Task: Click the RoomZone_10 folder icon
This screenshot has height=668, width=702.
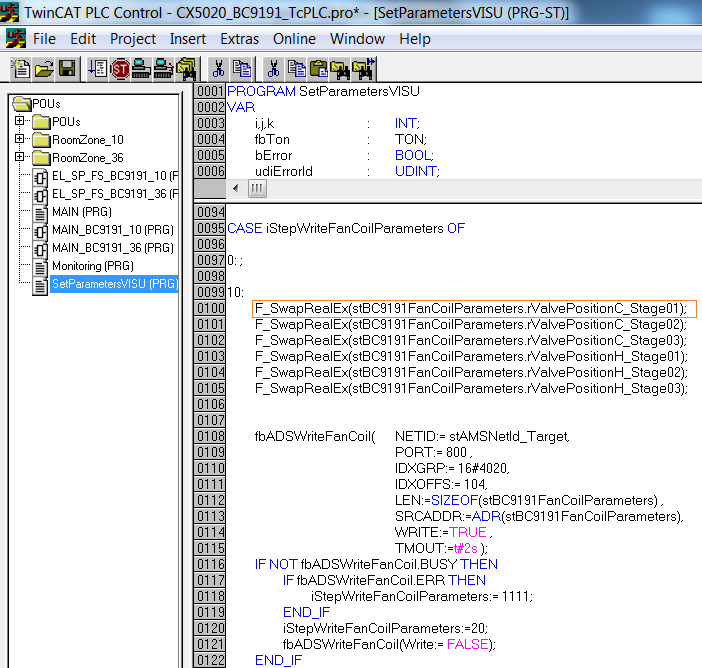Action: point(41,140)
